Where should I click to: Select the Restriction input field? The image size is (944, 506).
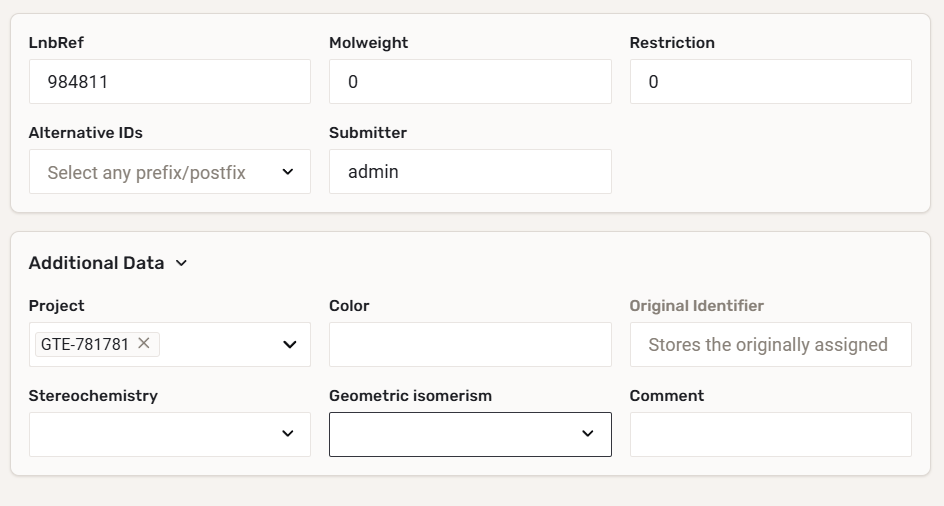coord(770,82)
